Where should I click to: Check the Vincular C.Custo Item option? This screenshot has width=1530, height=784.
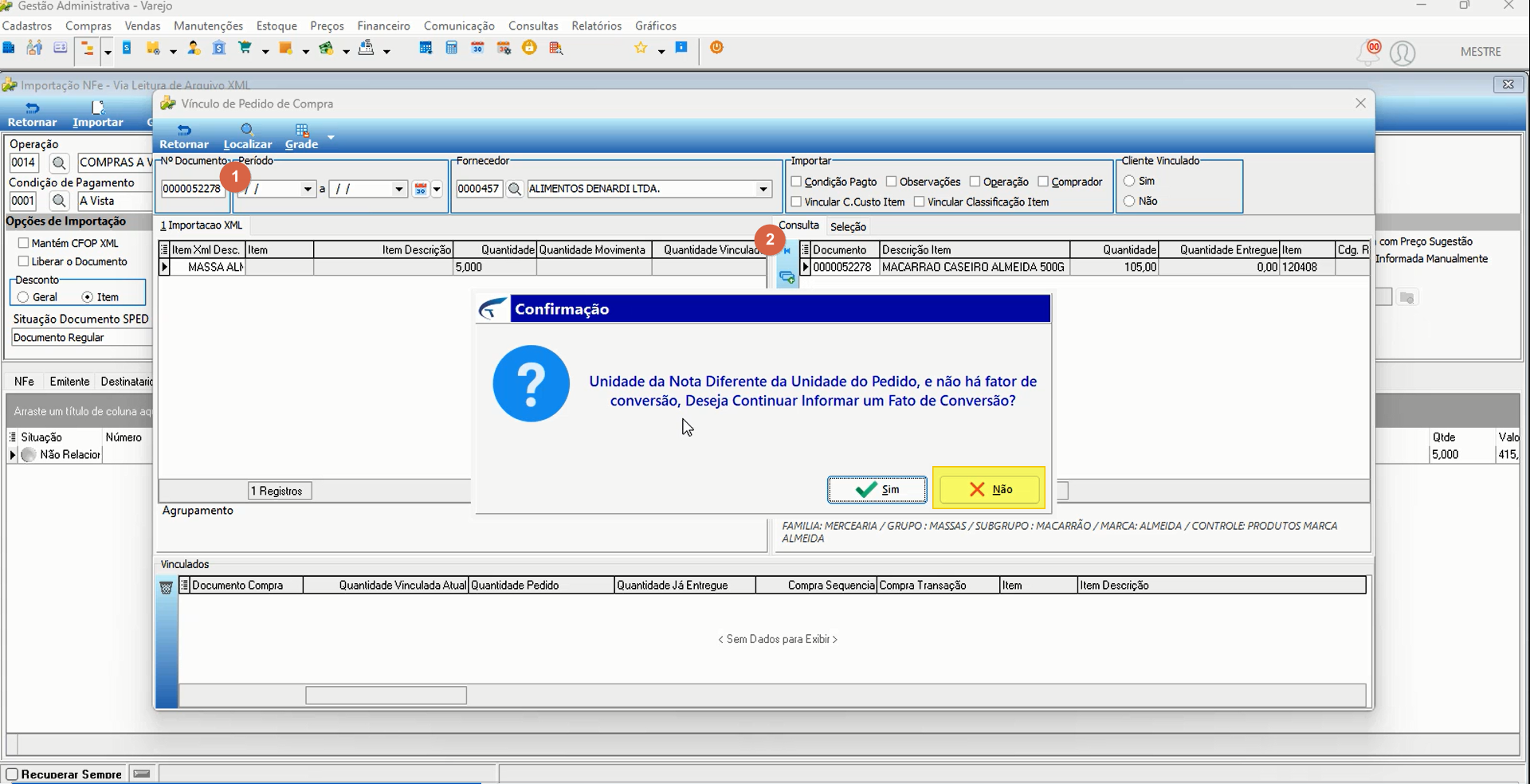pos(796,202)
